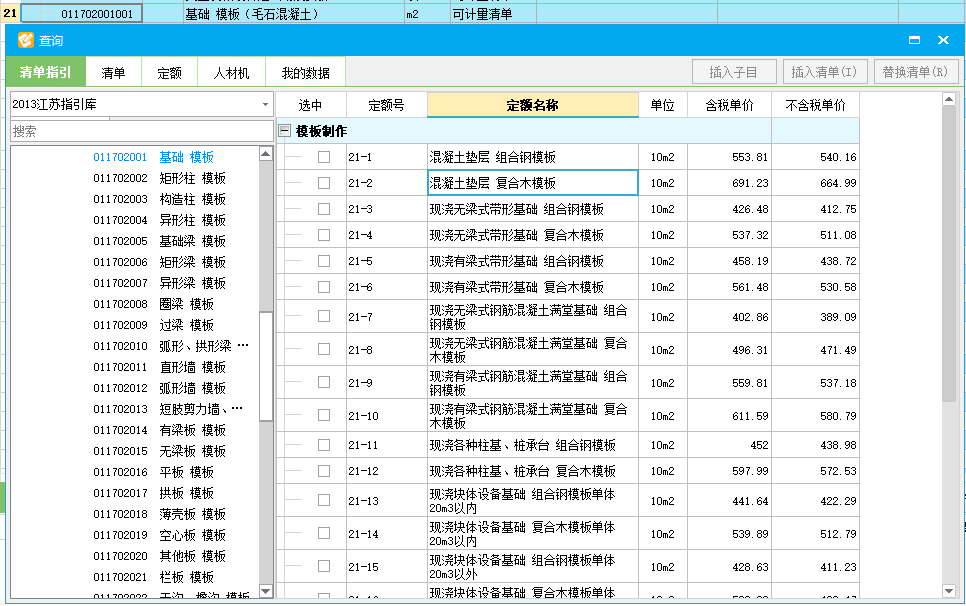Click the 查询 dialog app icon
This screenshot has height=606, width=966.
pos(25,40)
